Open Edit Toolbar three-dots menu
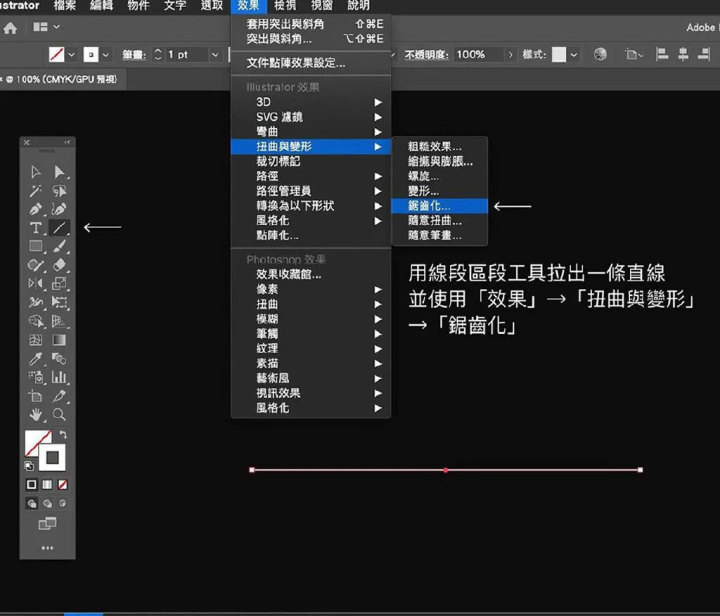 [x=47, y=548]
